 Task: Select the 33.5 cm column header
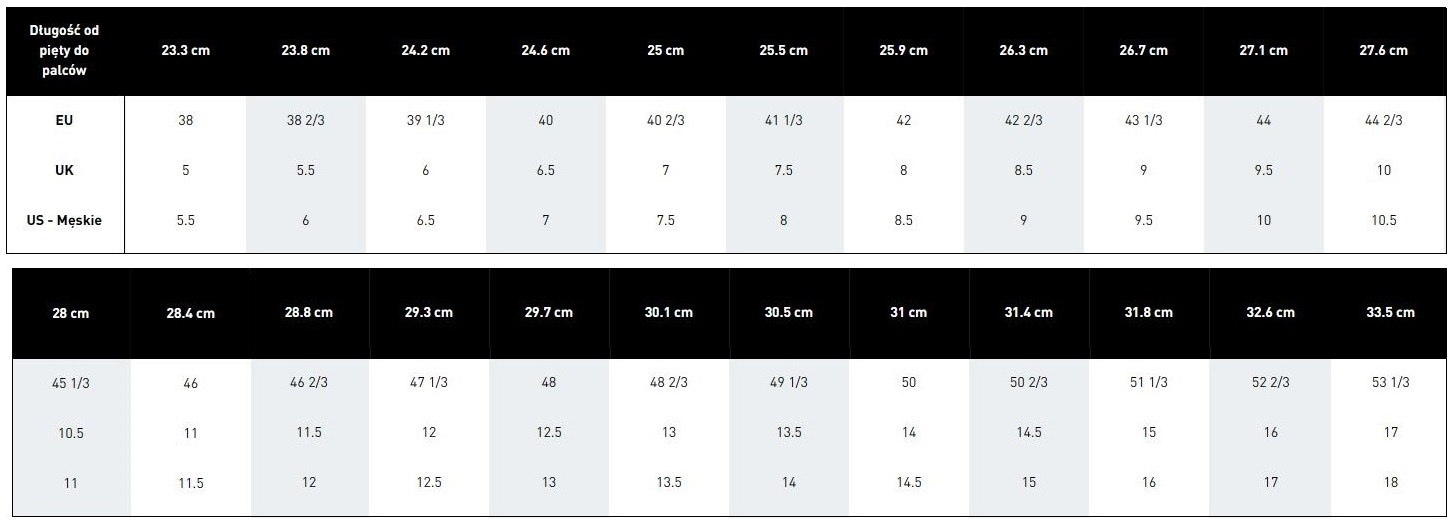[1391, 313]
